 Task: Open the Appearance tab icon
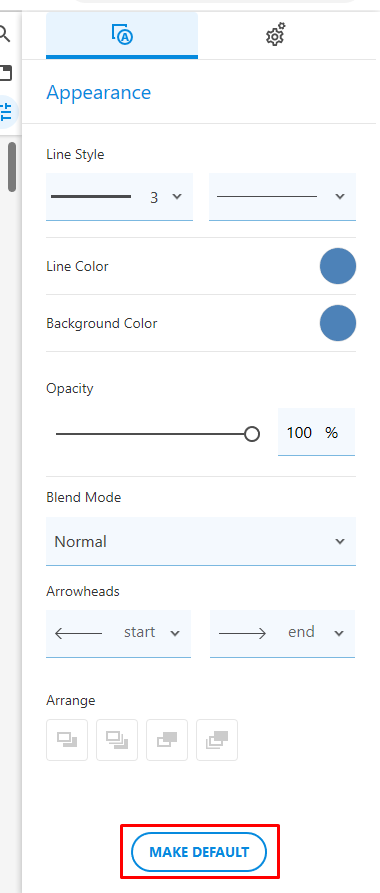(122, 34)
